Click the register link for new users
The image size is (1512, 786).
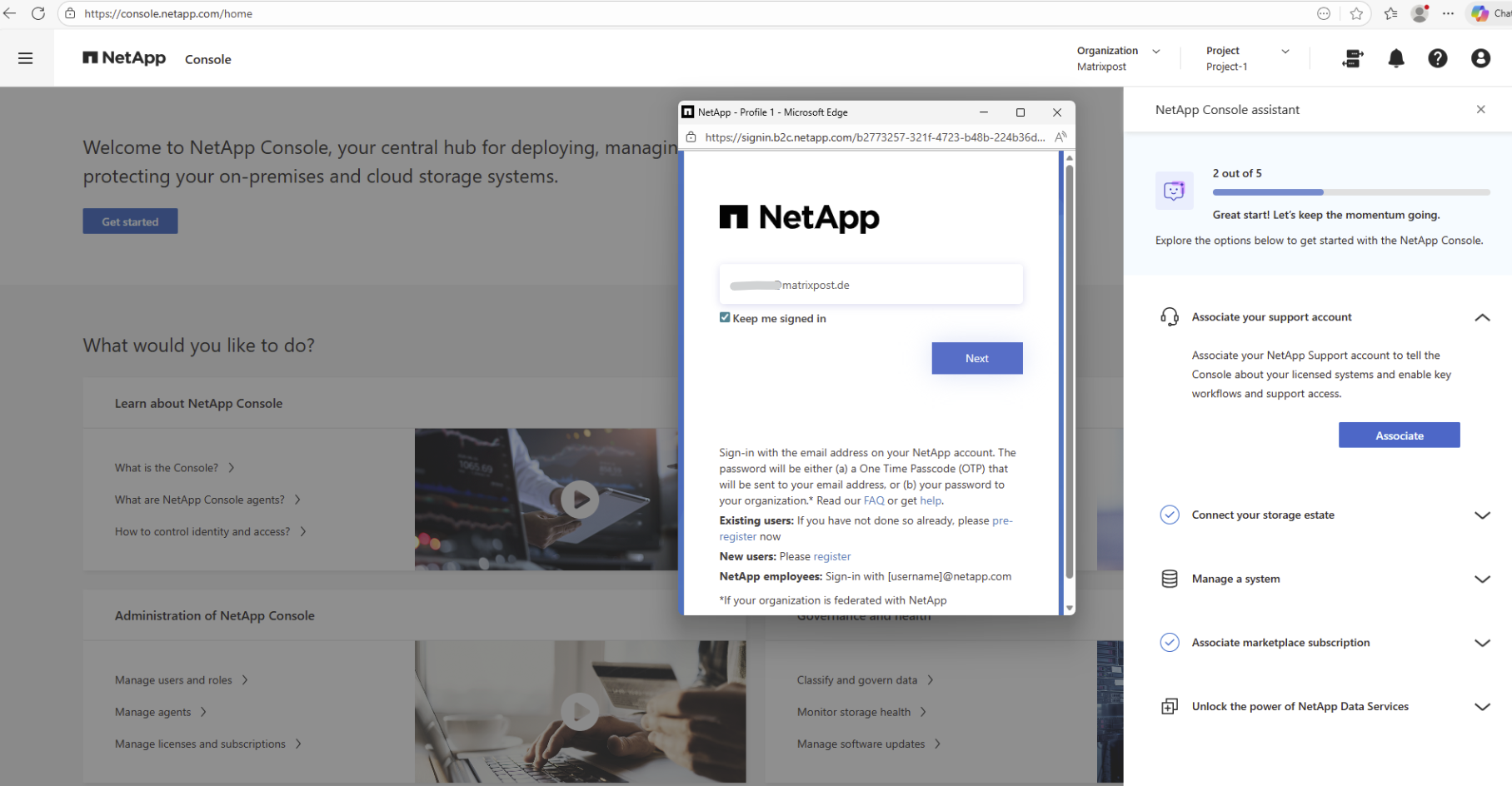click(832, 557)
